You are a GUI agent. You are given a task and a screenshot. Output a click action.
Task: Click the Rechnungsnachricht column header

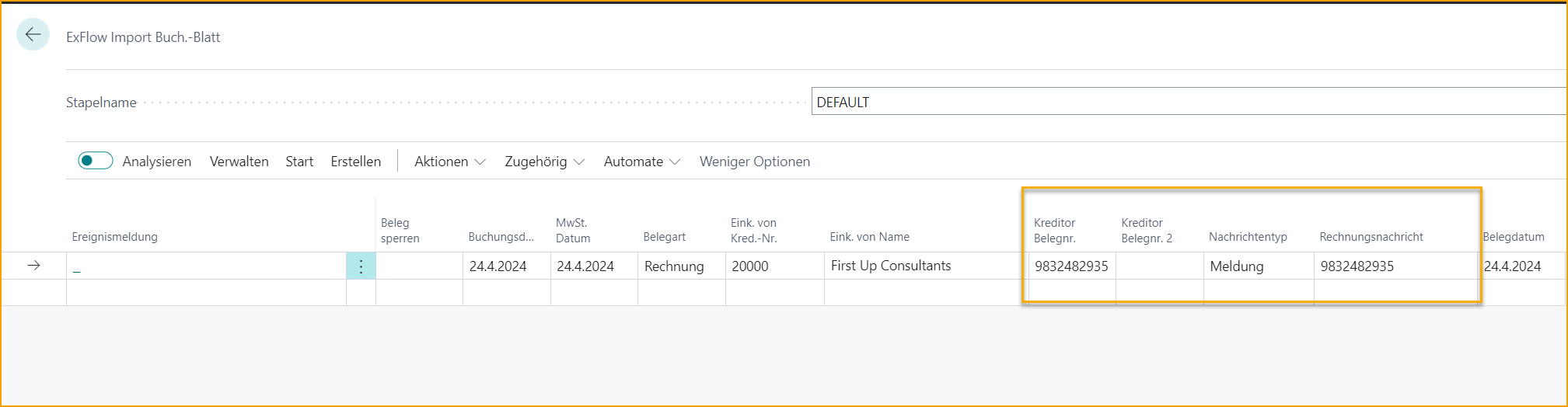pyautogui.click(x=1371, y=237)
